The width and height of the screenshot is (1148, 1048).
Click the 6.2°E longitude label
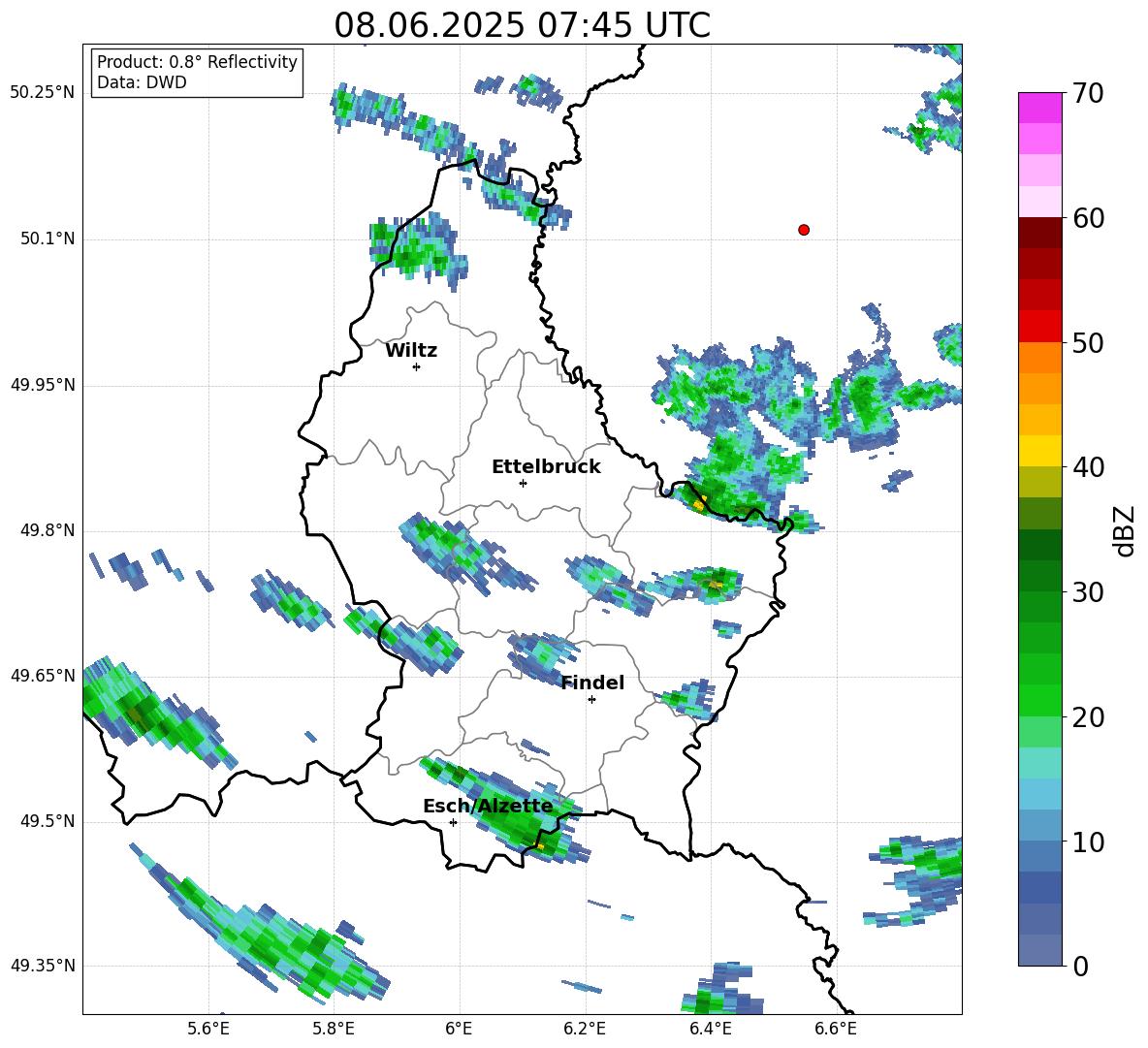click(585, 1029)
